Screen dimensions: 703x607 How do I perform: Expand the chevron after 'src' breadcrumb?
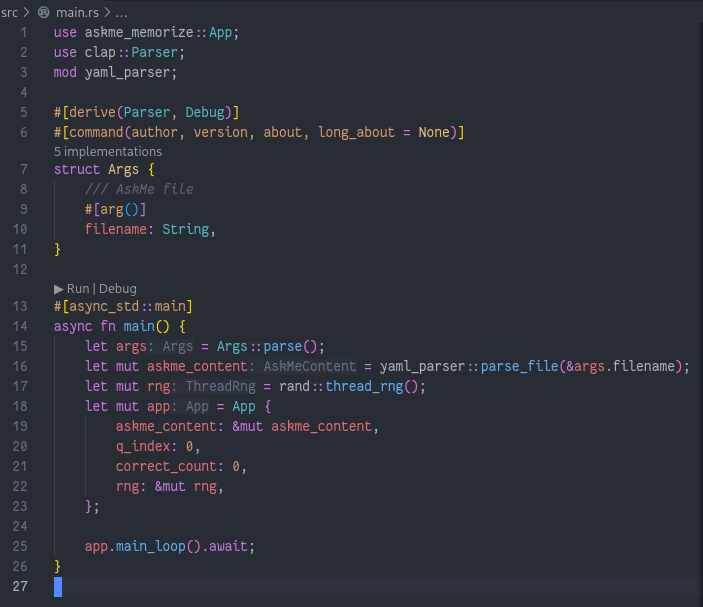click(26, 13)
